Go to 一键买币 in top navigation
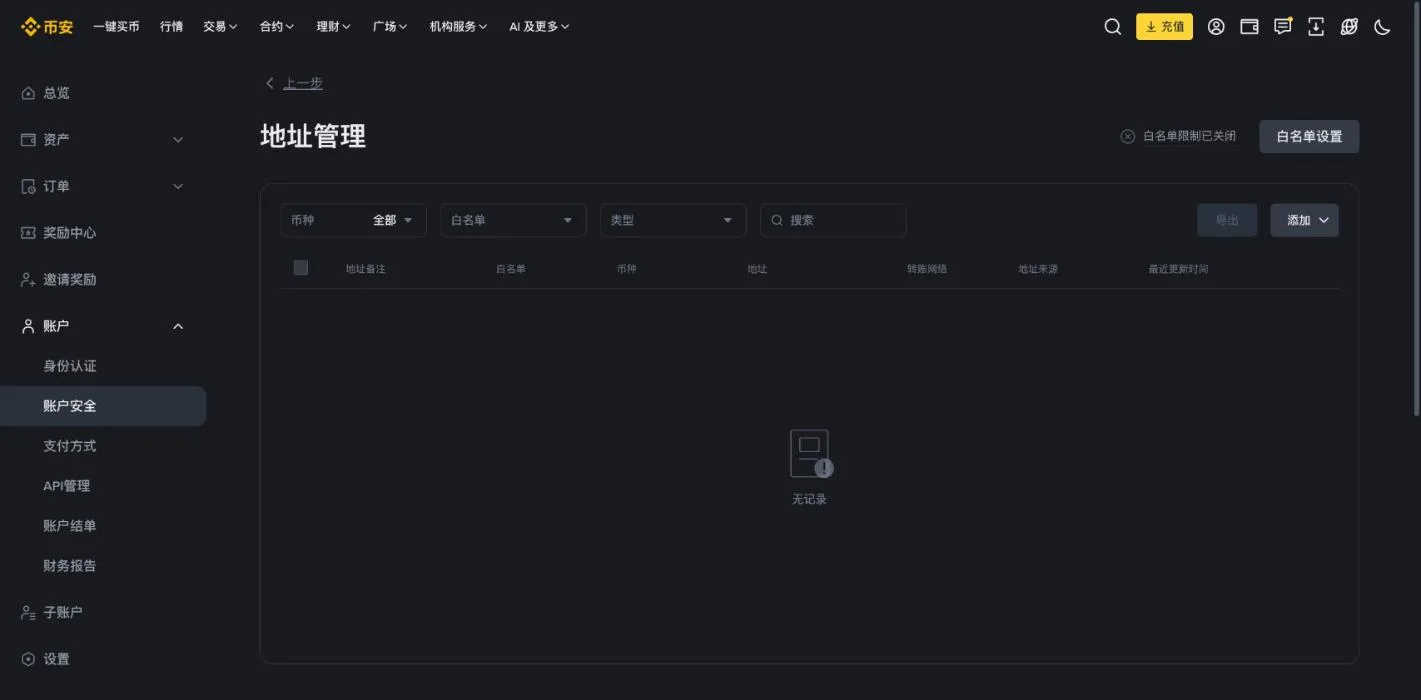Screen dimensions: 1421x700 point(116,27)
